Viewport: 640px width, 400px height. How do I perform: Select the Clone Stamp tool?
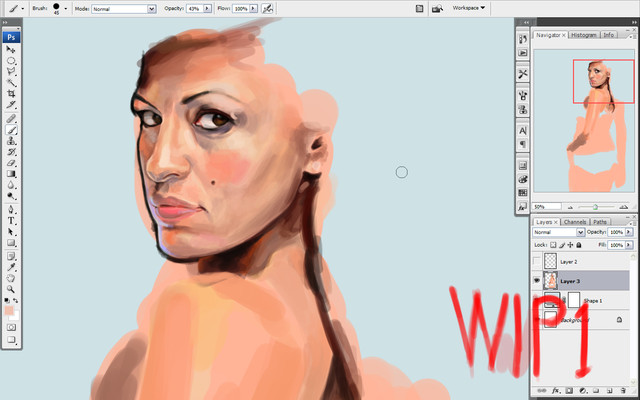[x=11, y=141]
